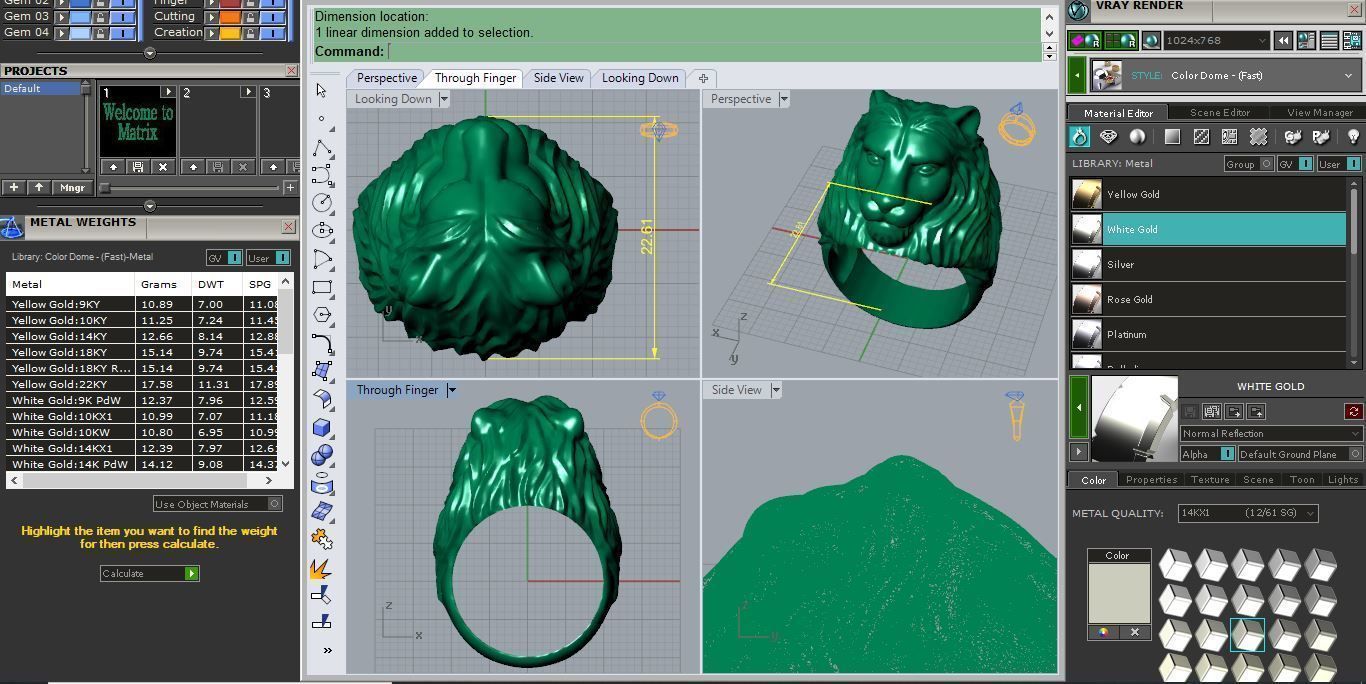1366x684 pixels.
Task: Select the ellipse tool in the left toolbar
Action: pos(322,230)
